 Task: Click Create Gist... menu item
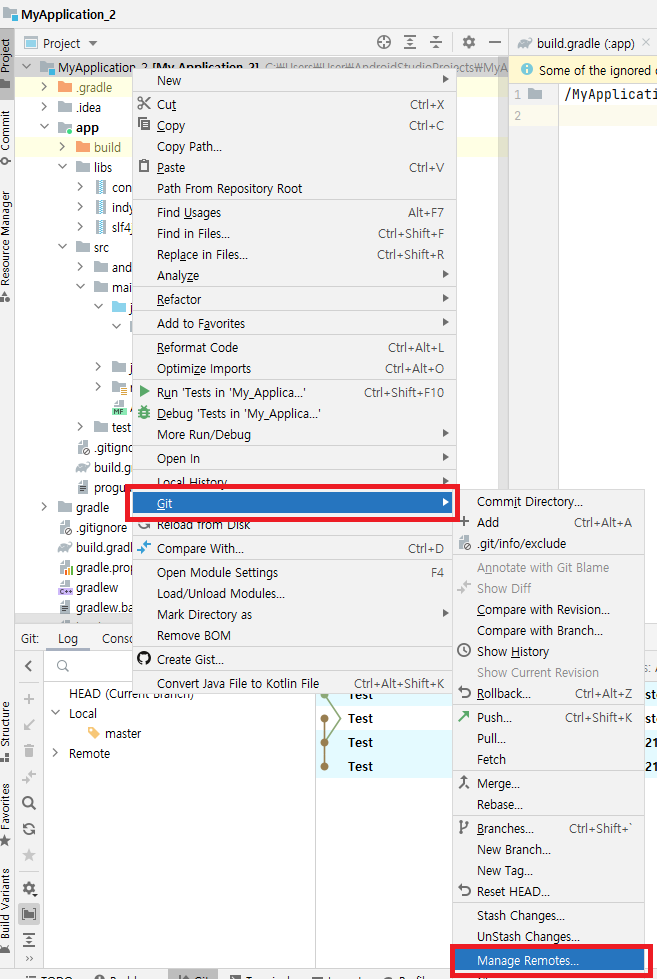point(294,659)
